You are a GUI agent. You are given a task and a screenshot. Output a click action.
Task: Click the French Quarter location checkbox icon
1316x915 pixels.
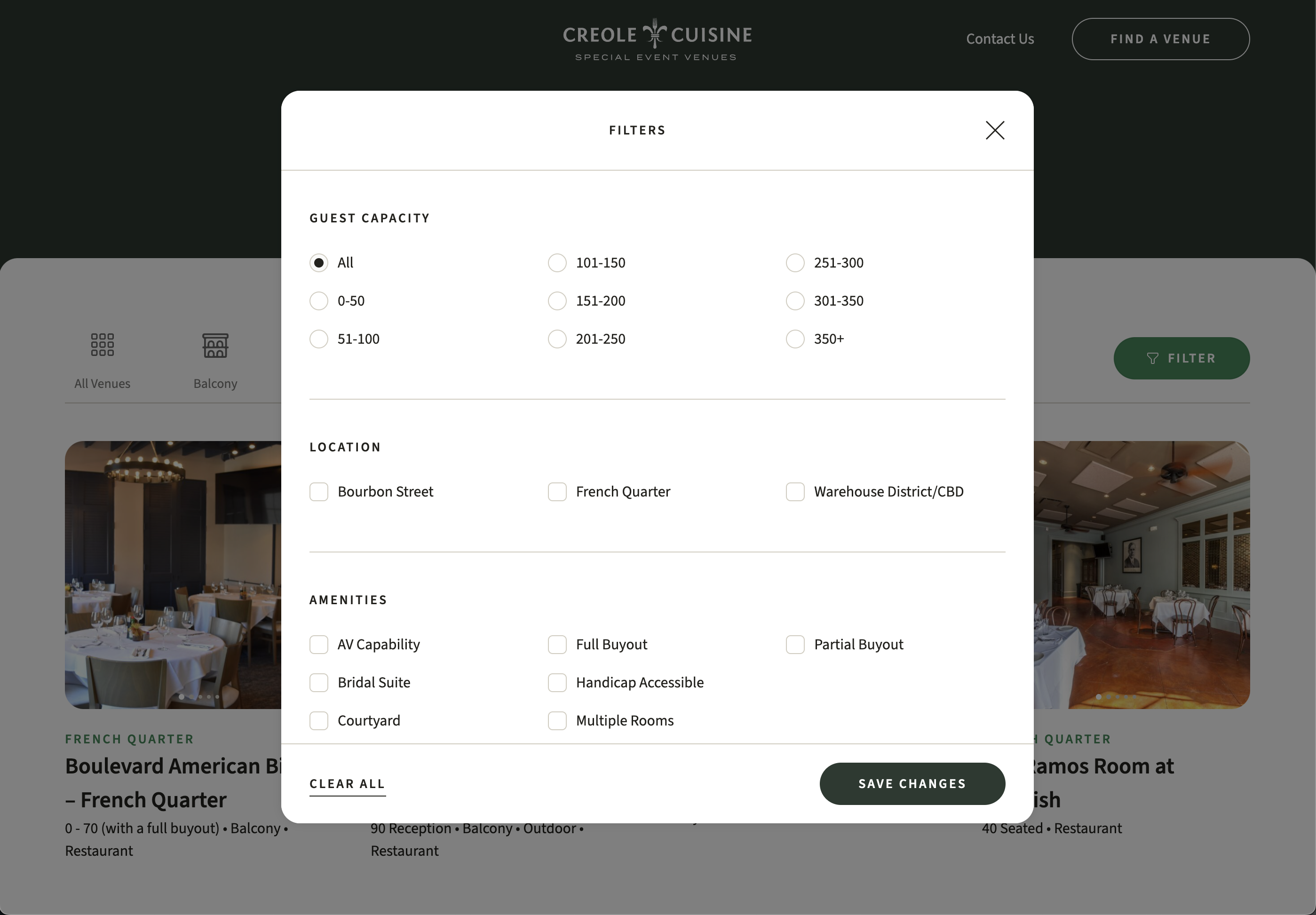557,491
